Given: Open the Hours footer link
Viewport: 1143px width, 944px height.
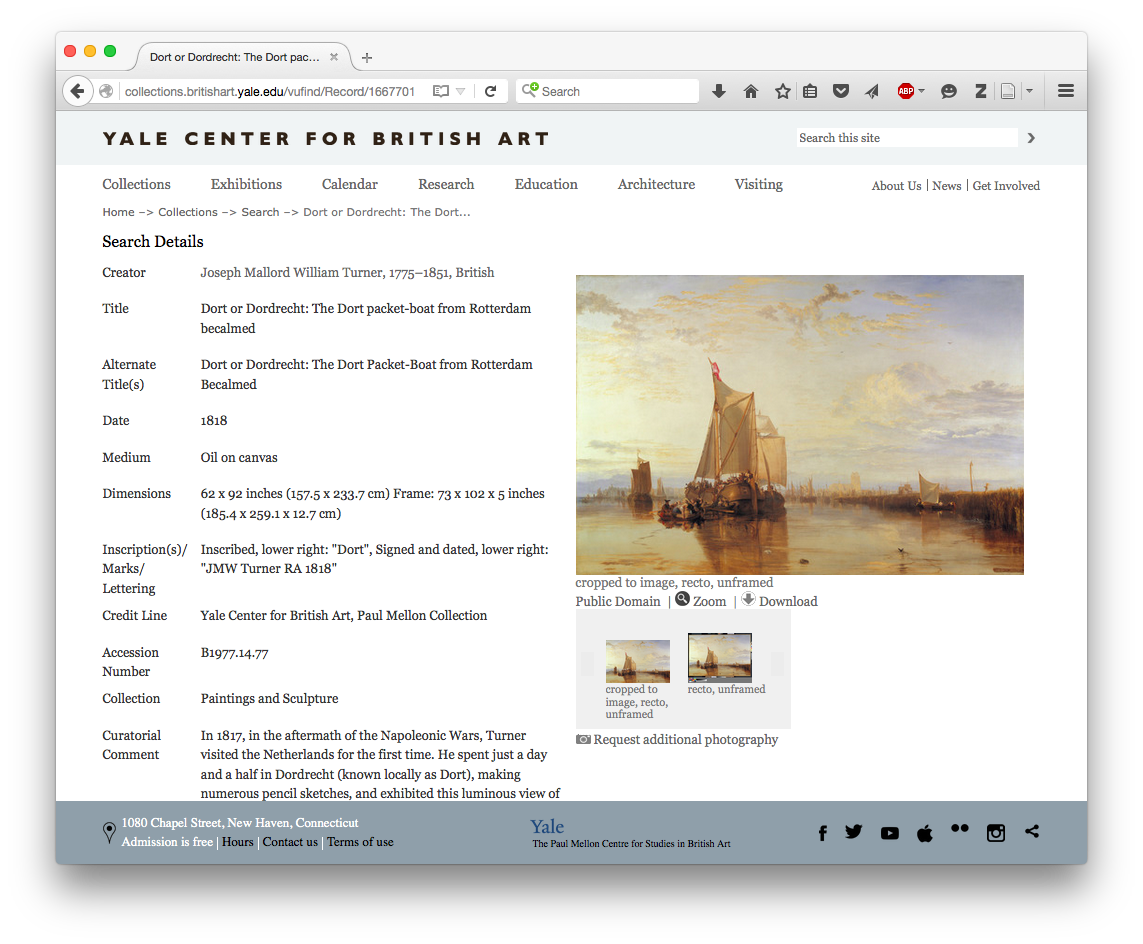Looking at the screenshot, I should 238,842.
